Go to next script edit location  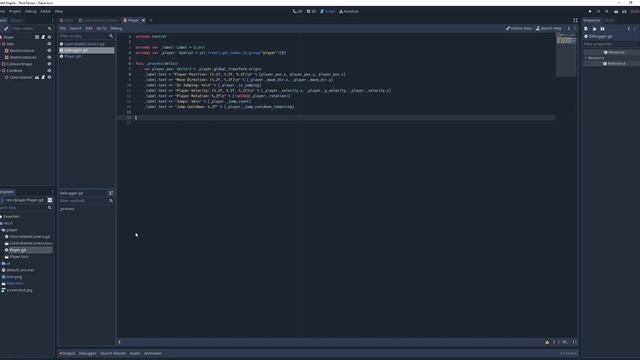[575, 28]
